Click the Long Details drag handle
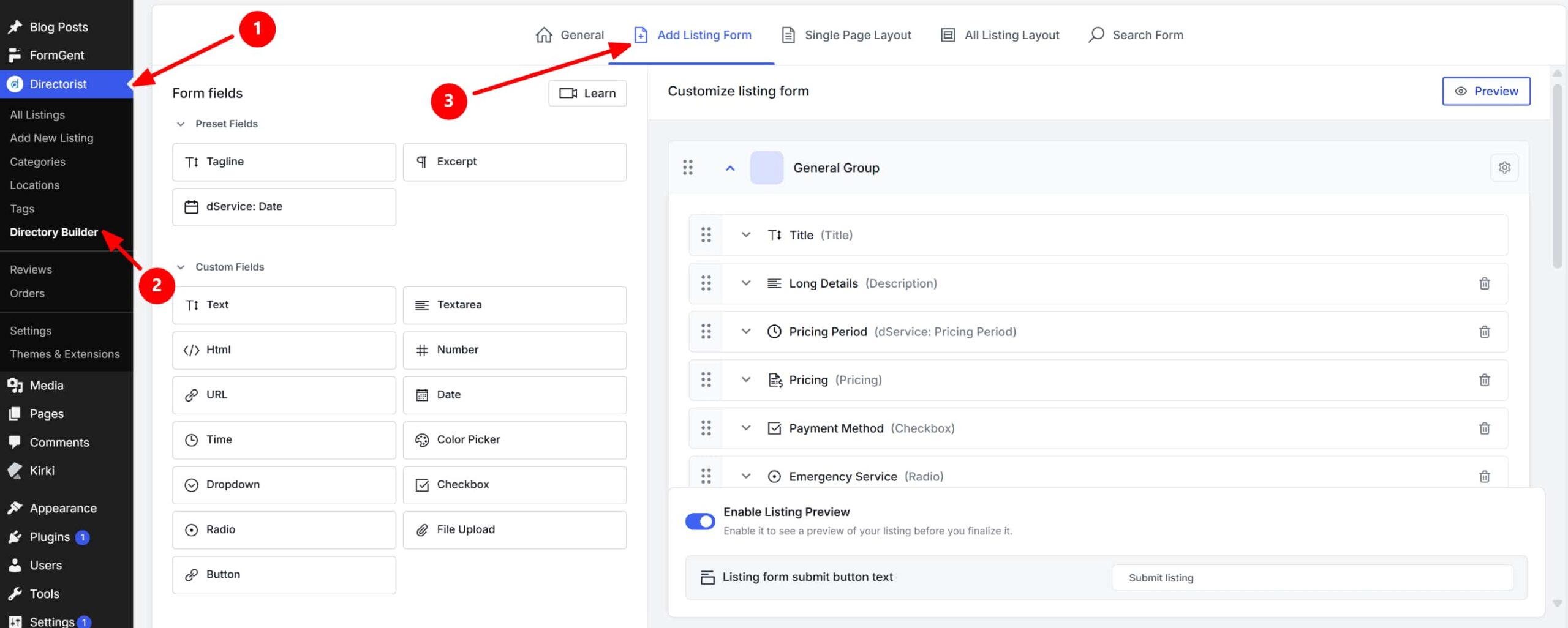This screenshot has height=628, width=1568. tap(706, 283)
